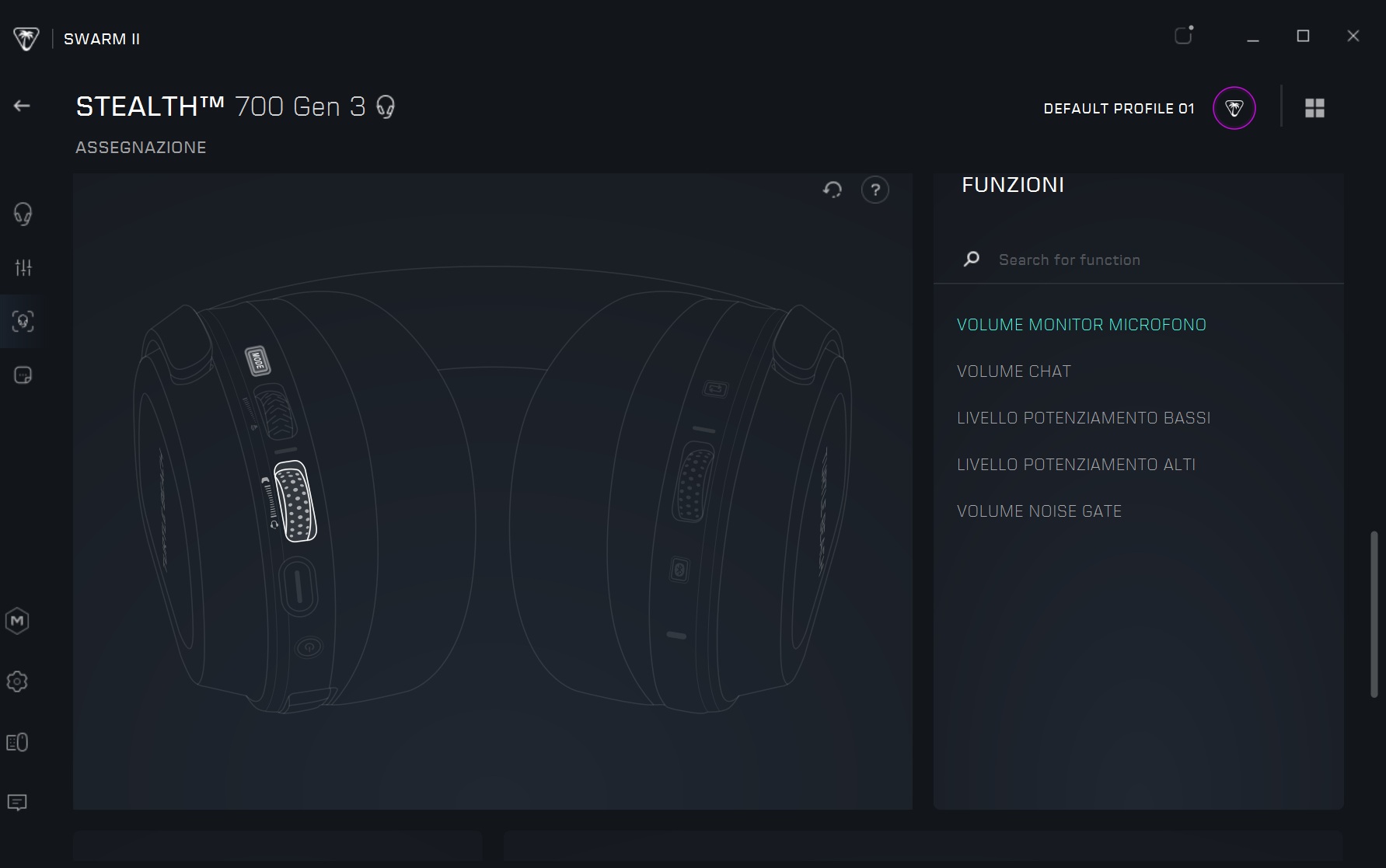Select the MODE button on headset
The image size is (1386, 868).
[257, 361]
